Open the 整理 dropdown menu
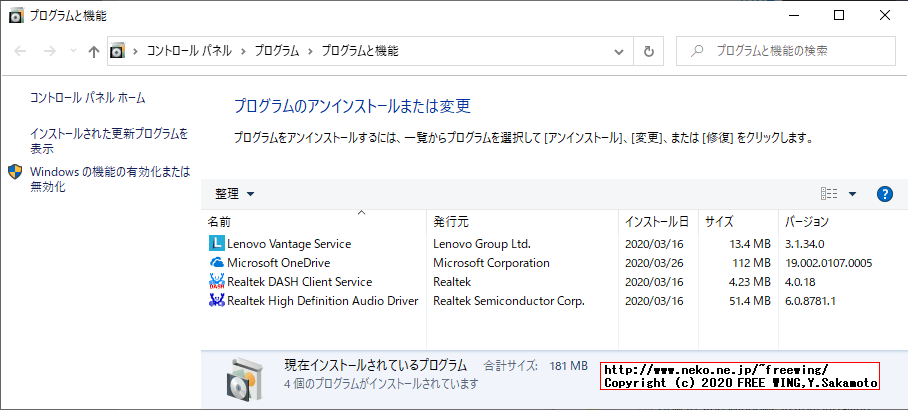The width and height of the screenshot is (908, 410). pos(235,194)
